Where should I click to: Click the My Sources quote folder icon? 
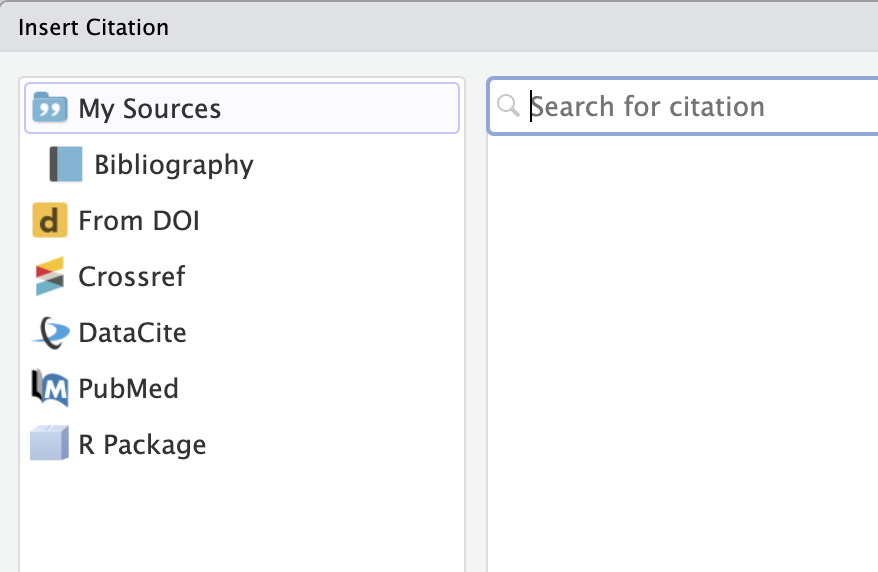click(x=50, y=107)
